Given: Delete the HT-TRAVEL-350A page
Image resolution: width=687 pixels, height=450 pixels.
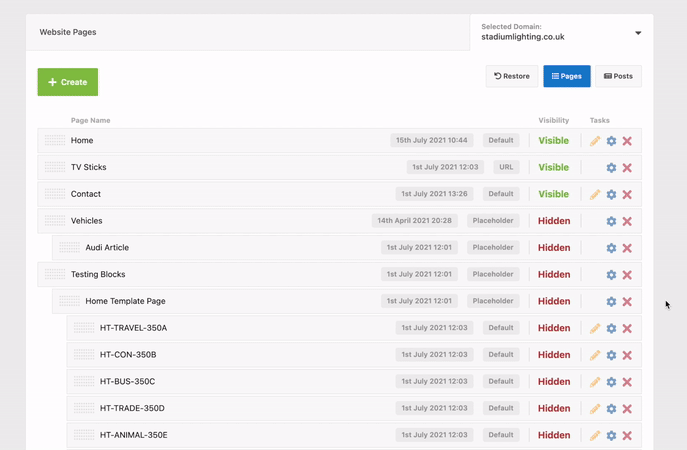Looking at the screenshot, I should click(x=627, y=328).
